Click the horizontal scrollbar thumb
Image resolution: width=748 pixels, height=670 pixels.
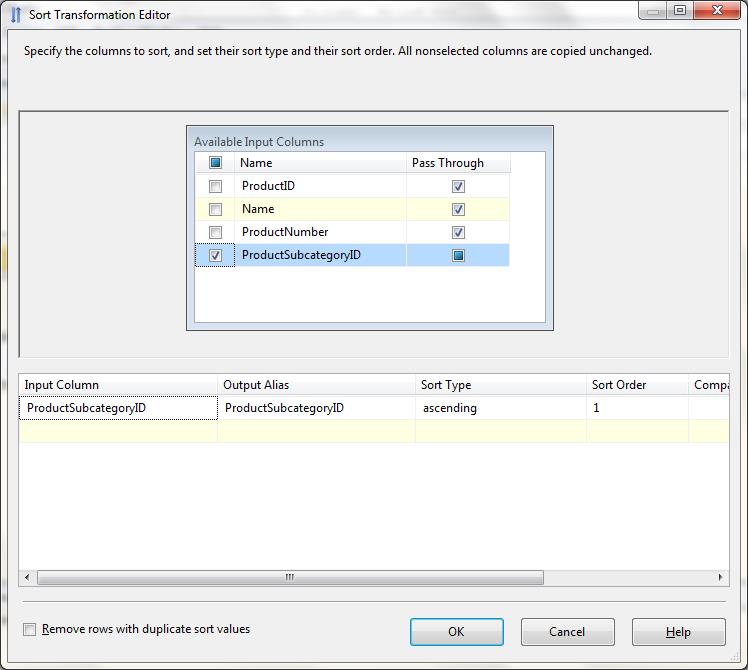[290, 577]
